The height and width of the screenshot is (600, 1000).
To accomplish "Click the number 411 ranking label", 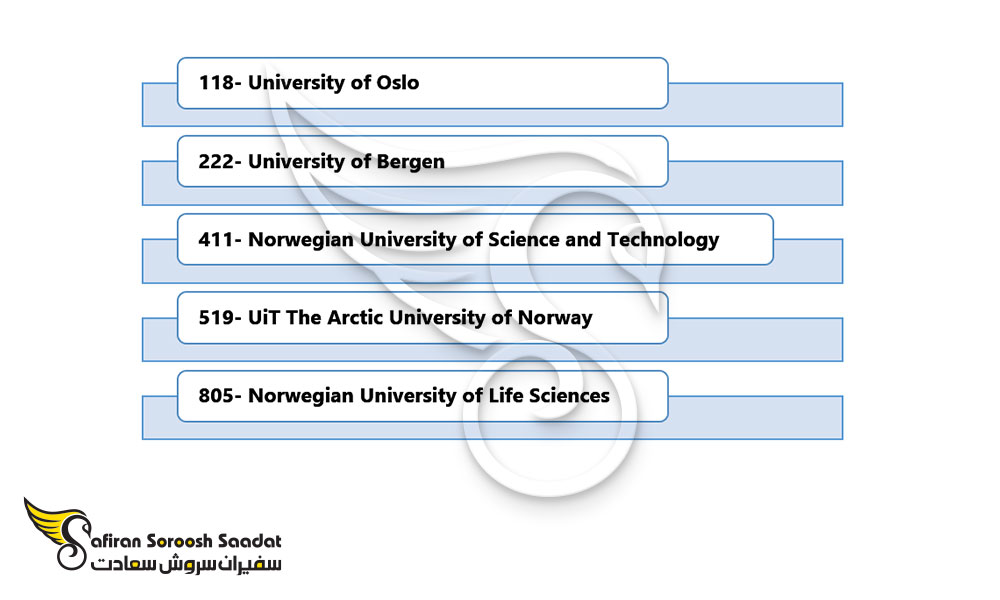I will point(216,239).
